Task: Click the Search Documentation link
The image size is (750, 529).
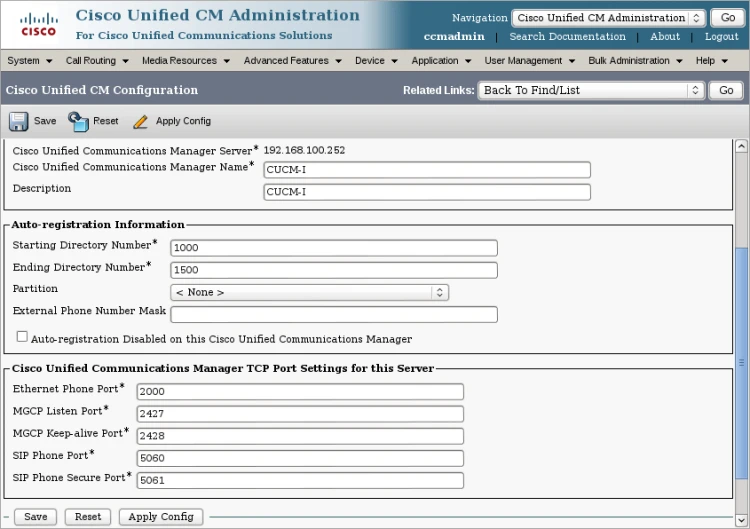Action: (567, 37)
